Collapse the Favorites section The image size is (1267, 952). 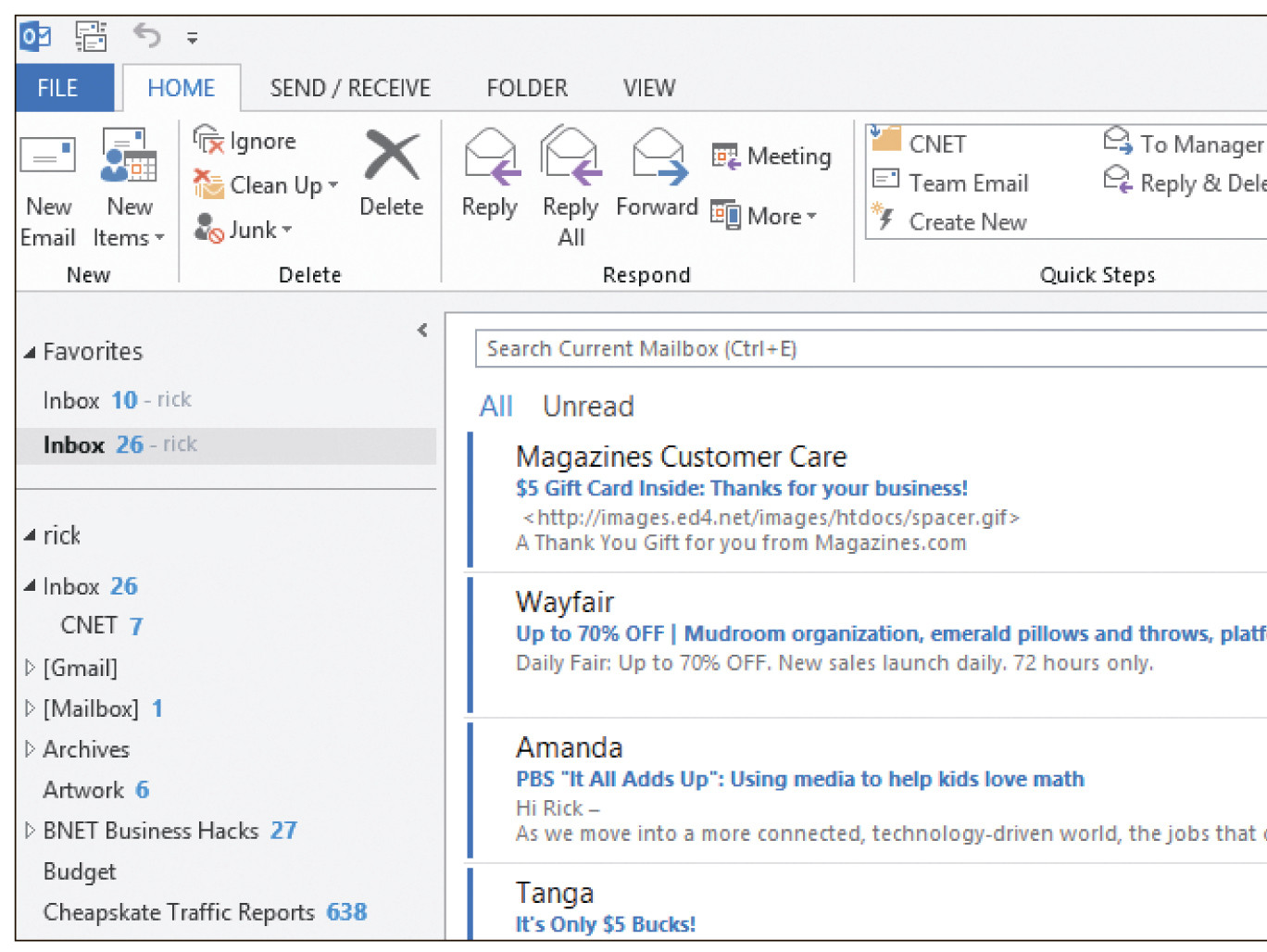tap(30, 352)
